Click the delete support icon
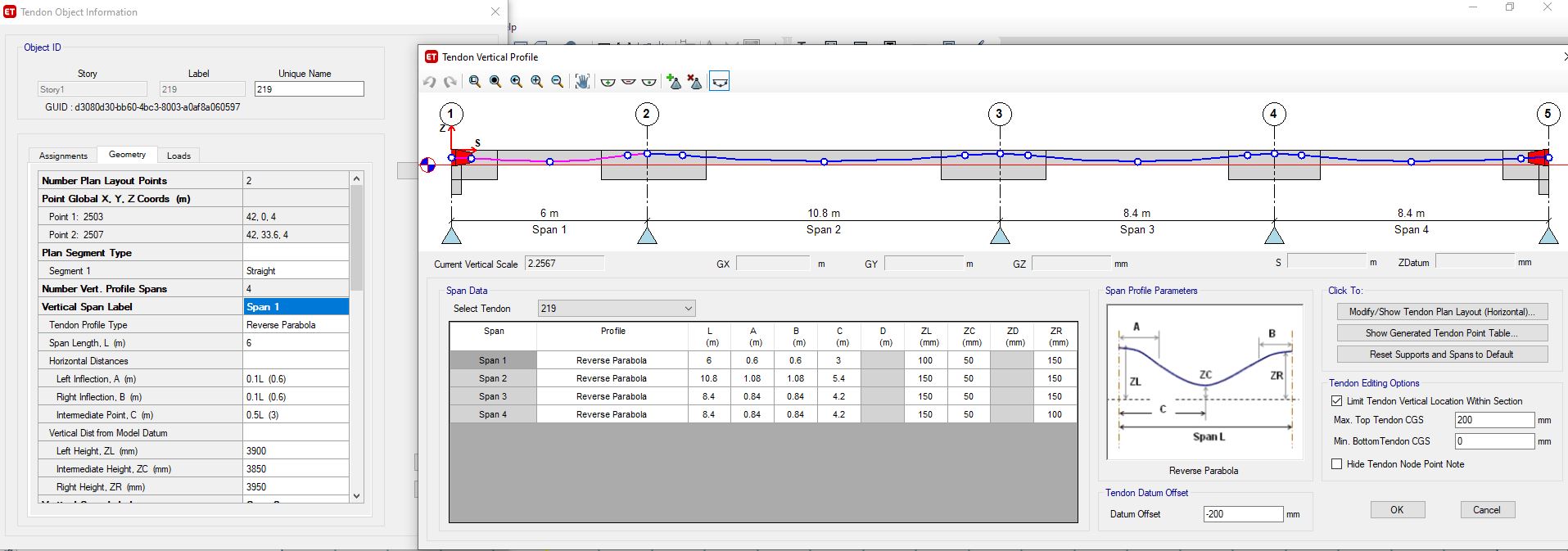Image resolution: width=1568 pixels, height=551 pixels. (695, 82)
